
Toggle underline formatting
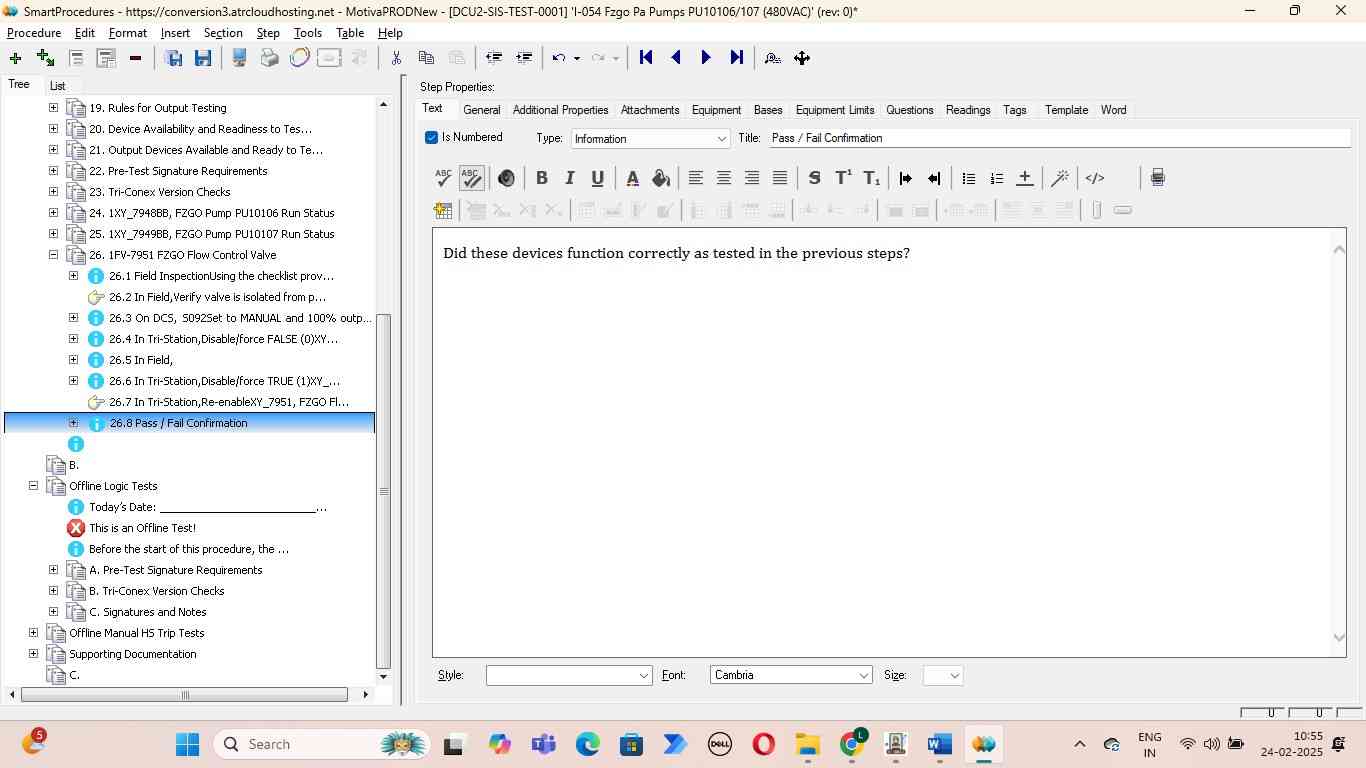[597, 178]
